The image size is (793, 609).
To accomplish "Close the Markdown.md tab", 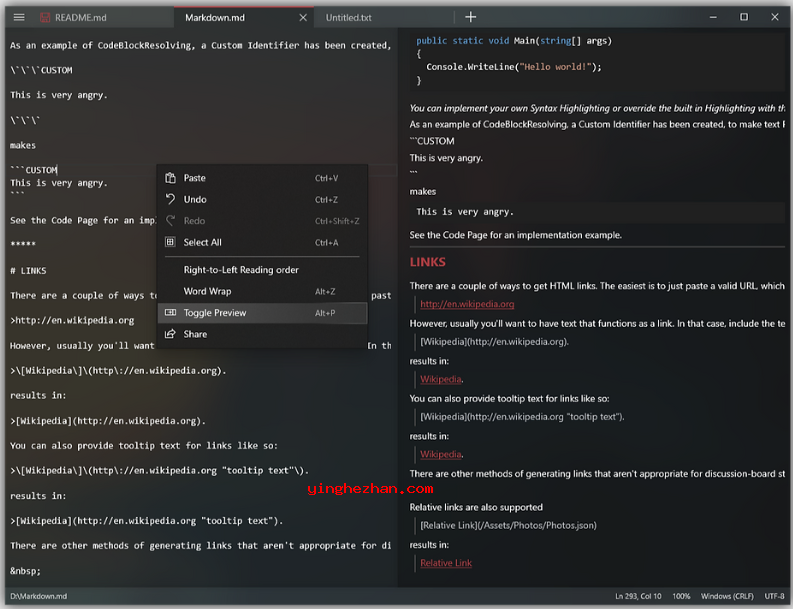I will [x=303, y=17].
